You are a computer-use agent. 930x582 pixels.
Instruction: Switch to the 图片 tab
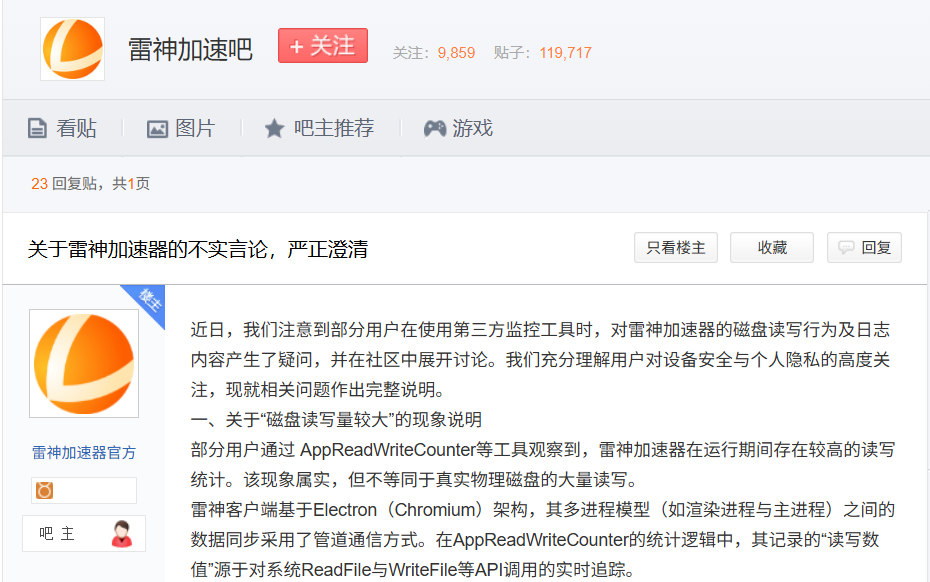click(x=181, y=128)
